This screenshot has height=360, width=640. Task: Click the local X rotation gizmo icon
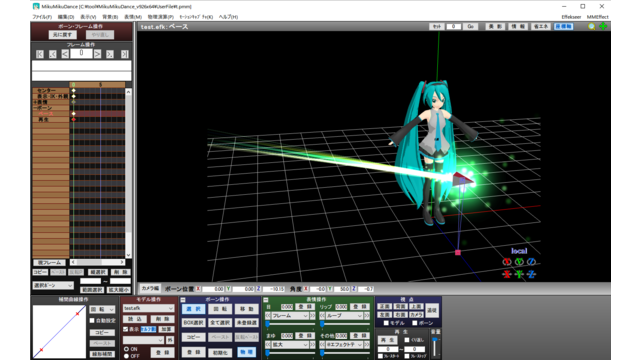tap(507, 262)
